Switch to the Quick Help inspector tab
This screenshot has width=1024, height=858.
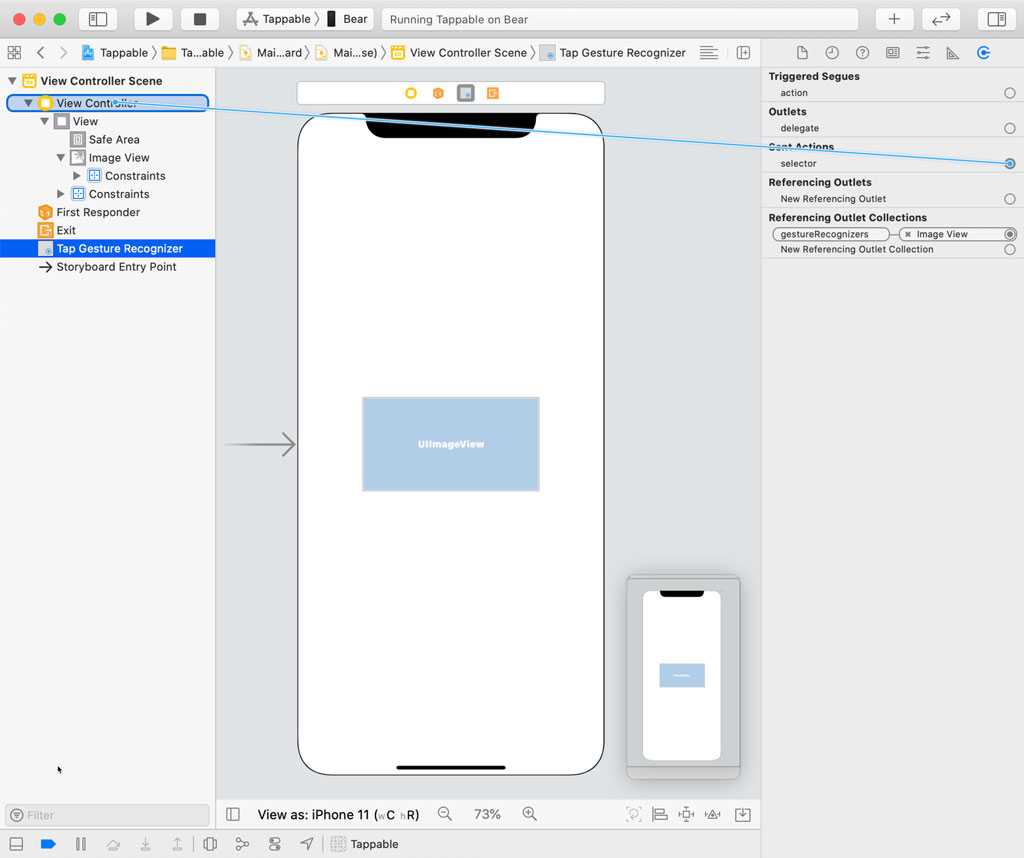coord(862,53)
